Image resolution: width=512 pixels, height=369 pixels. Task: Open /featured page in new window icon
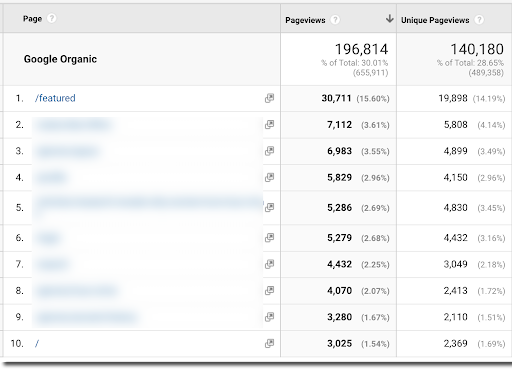269,98
